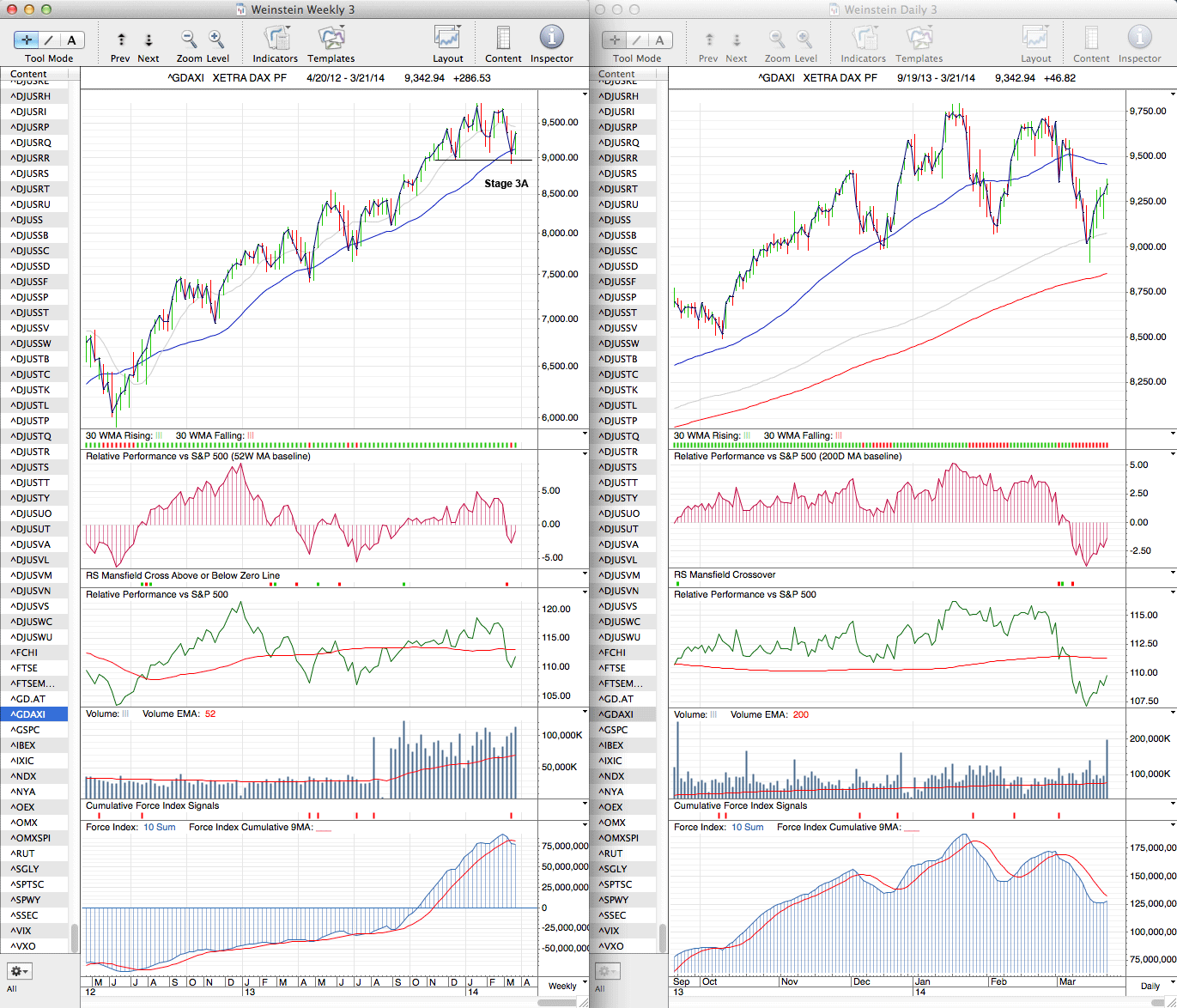This screenshot has height=1008, width=1177.
Task: Open the Templates menu in Weekly window
Action: [331, 39]
